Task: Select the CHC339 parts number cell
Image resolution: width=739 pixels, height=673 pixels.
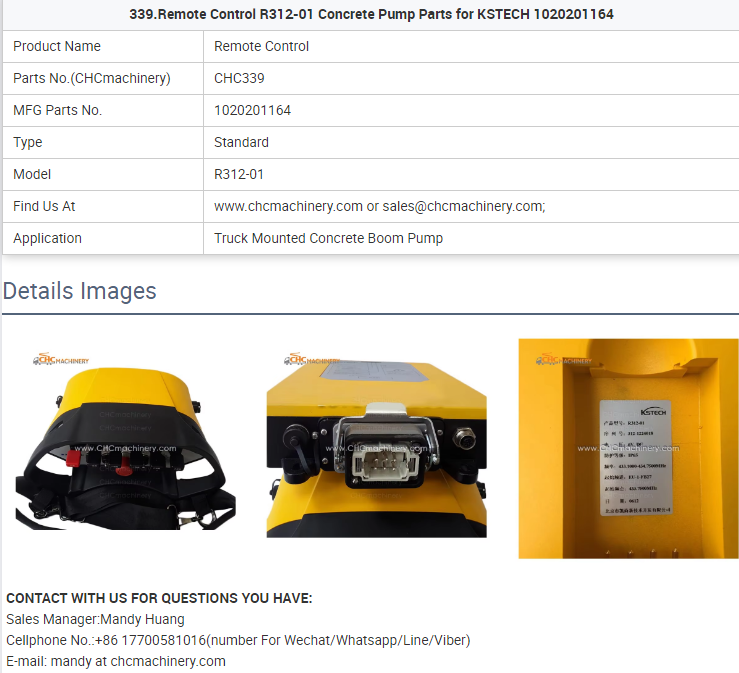Action: tap(239, 78)
